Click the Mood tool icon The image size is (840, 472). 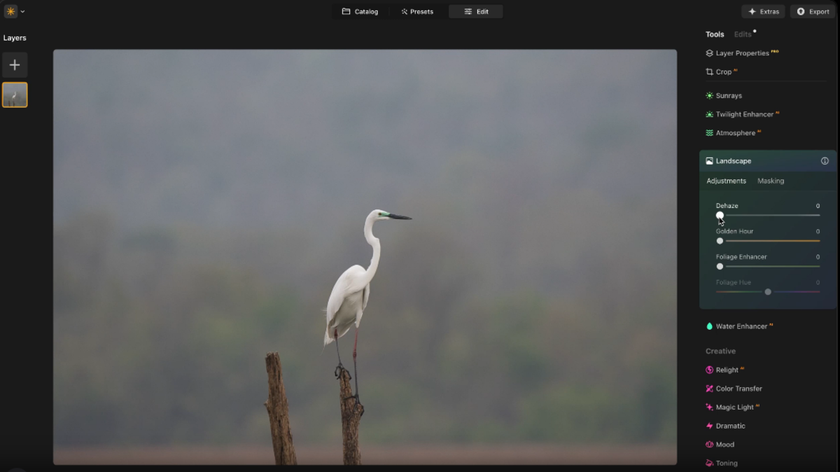point(709,445)
